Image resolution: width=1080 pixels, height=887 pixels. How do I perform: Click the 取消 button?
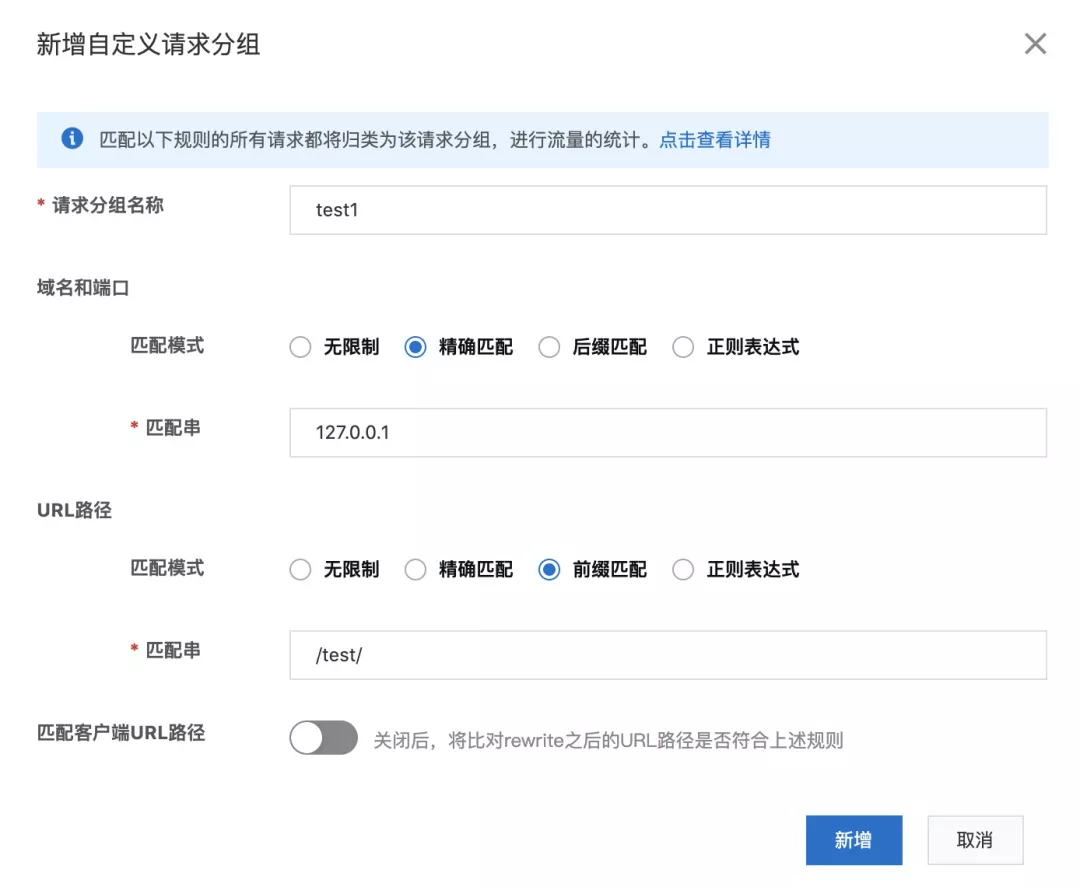point(974,840)
